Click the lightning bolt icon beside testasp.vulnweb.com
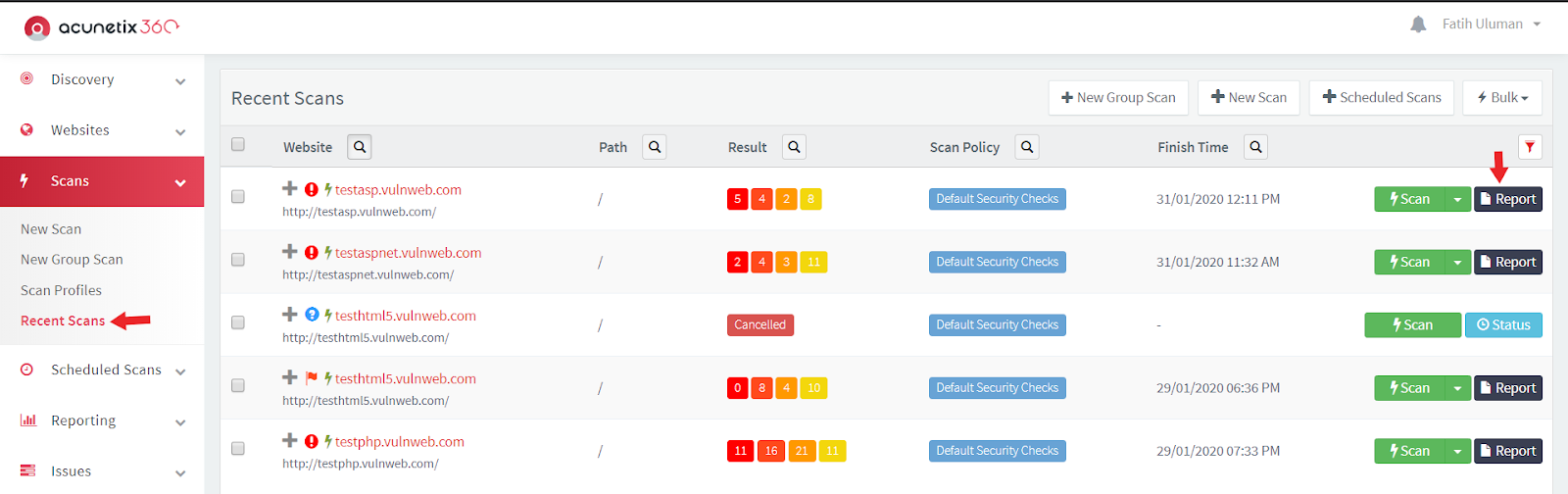 click(328, 189)
